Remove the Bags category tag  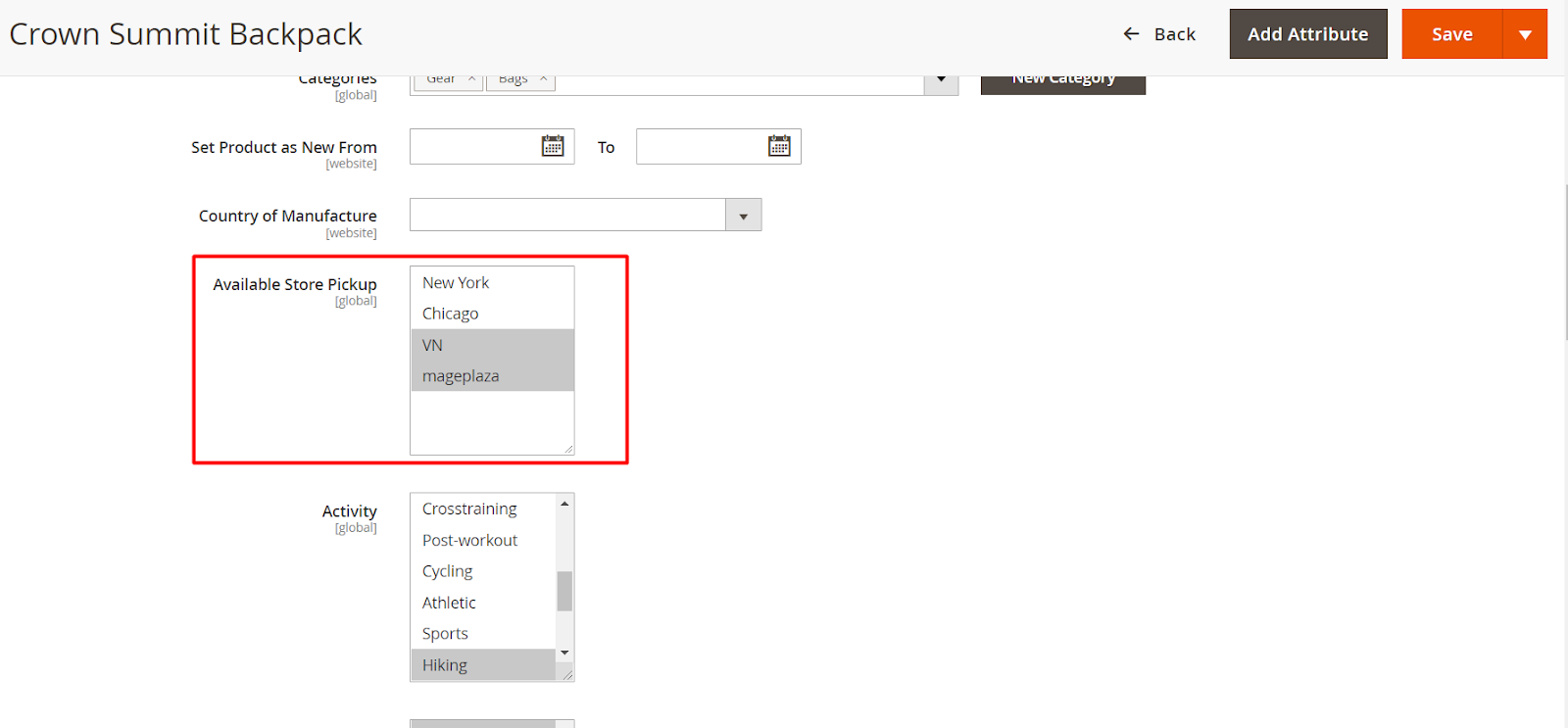(543, 79)
